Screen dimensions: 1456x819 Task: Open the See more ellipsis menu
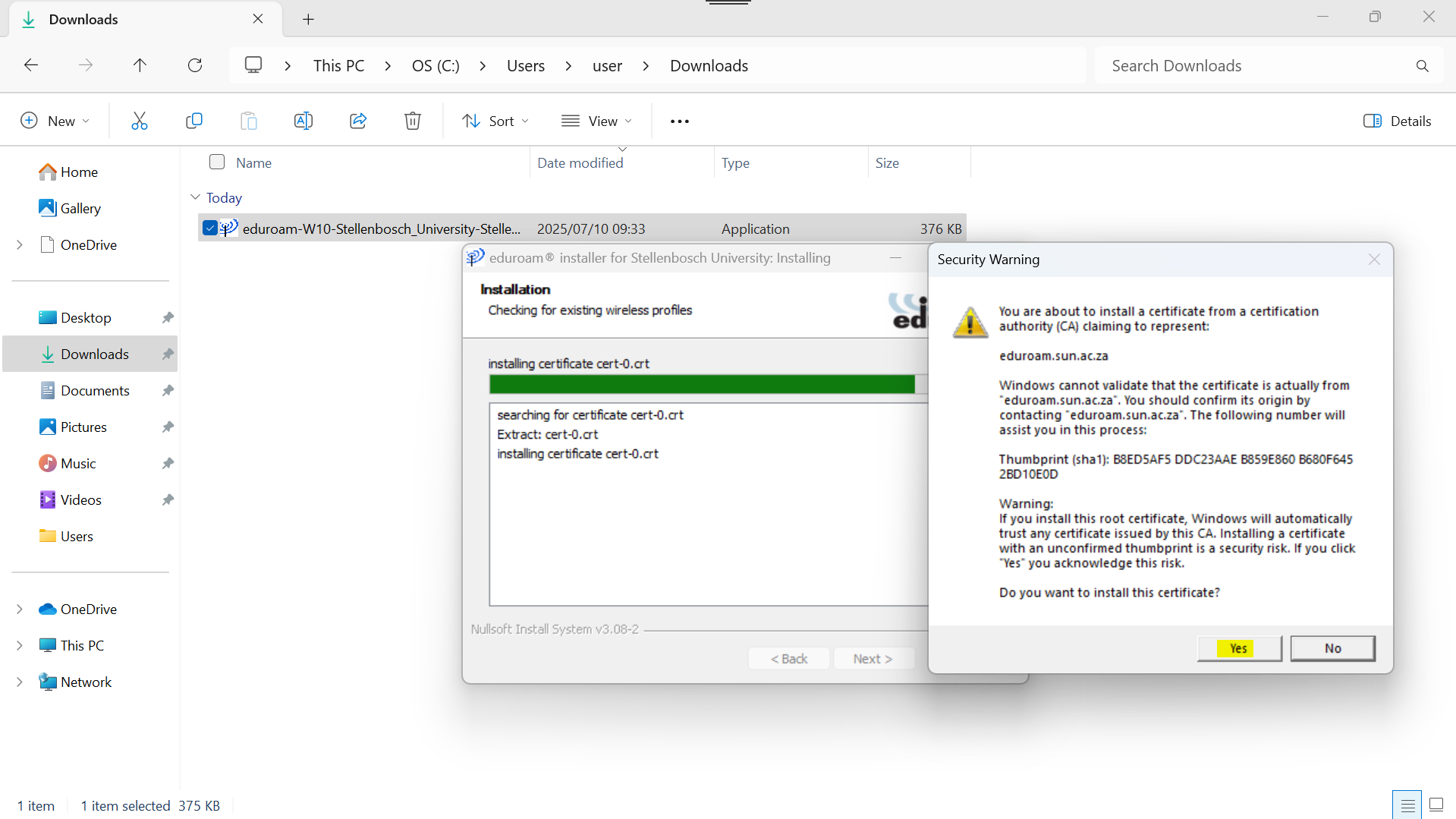[x=680, y=121]
